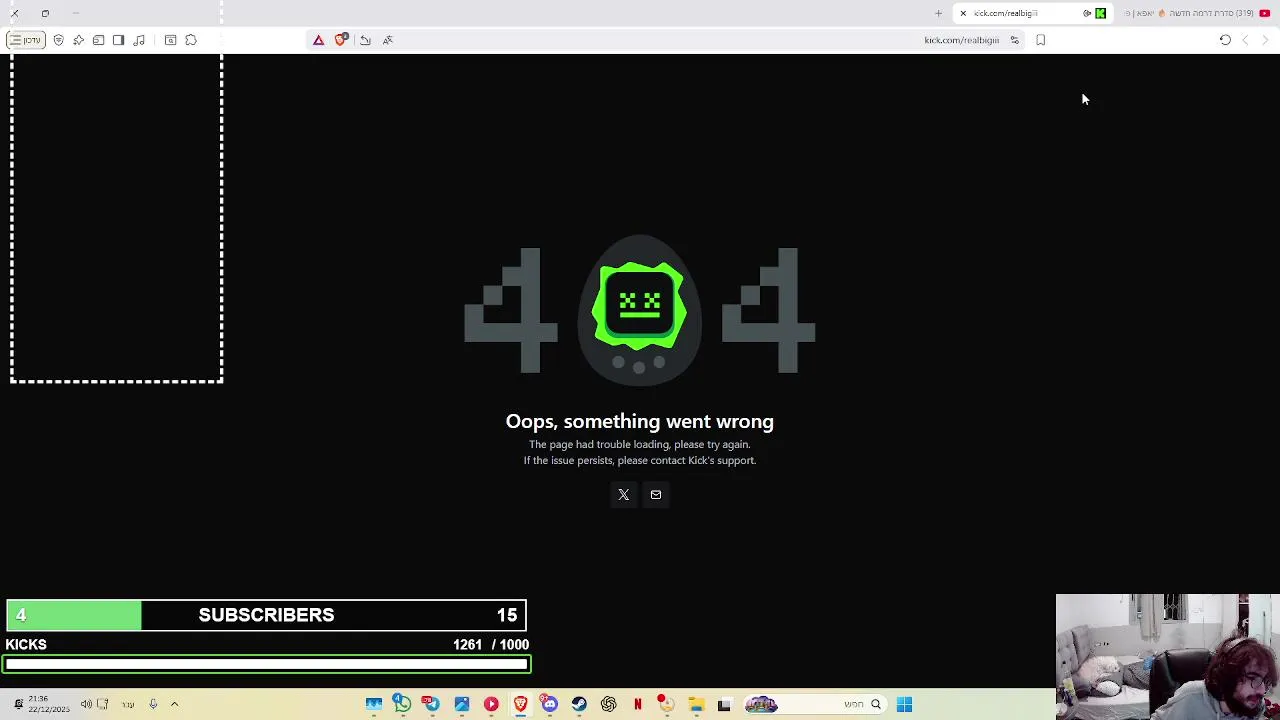Click the Brave Rewards triangle icon
The width and height of the screenshot is (1280, 720).
point(318,40)
